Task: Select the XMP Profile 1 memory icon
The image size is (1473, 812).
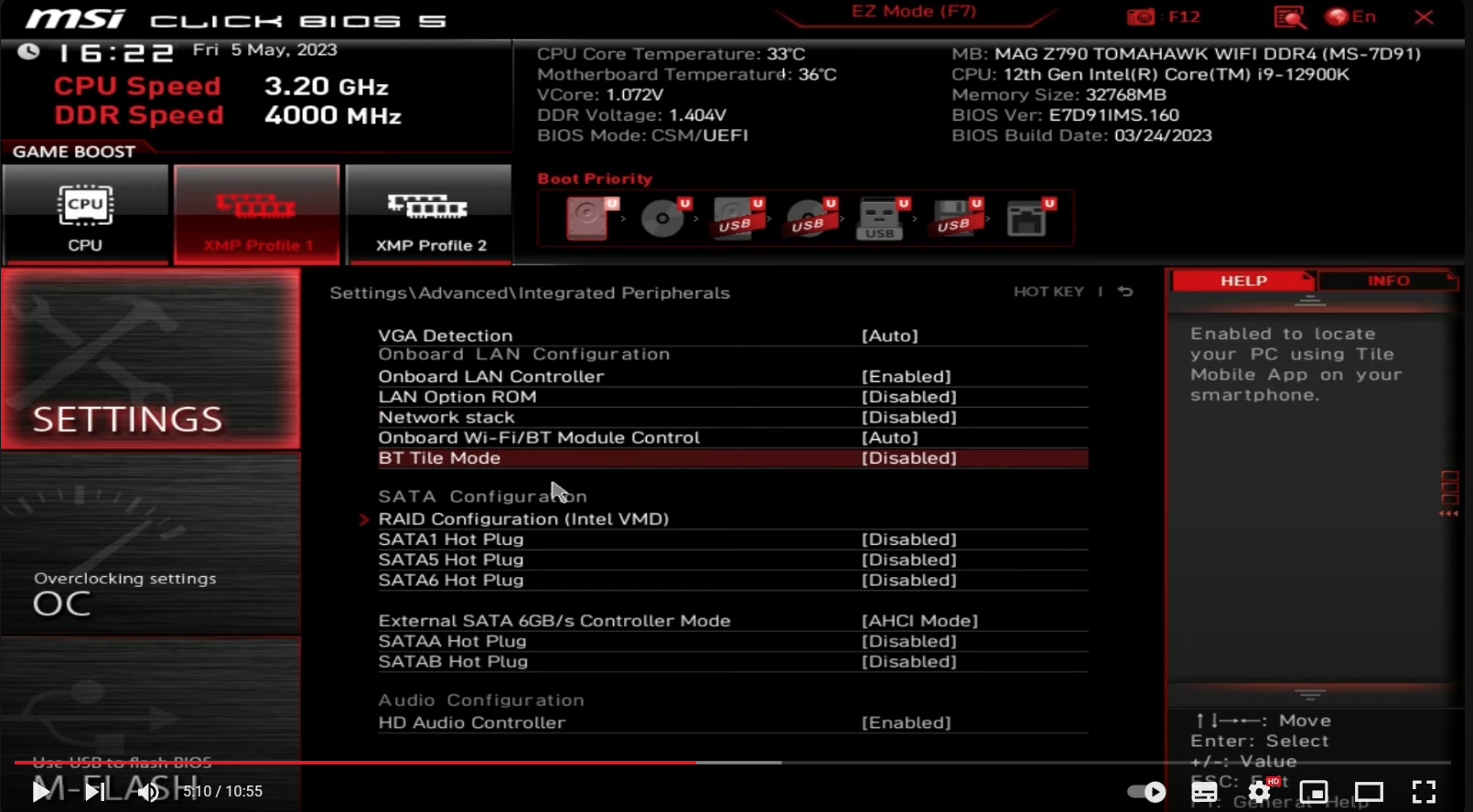Action: 257,216
